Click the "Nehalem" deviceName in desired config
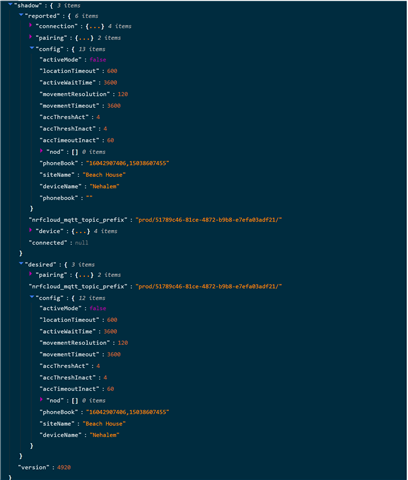This screenshot has width=408, height=480. (104, 435)
